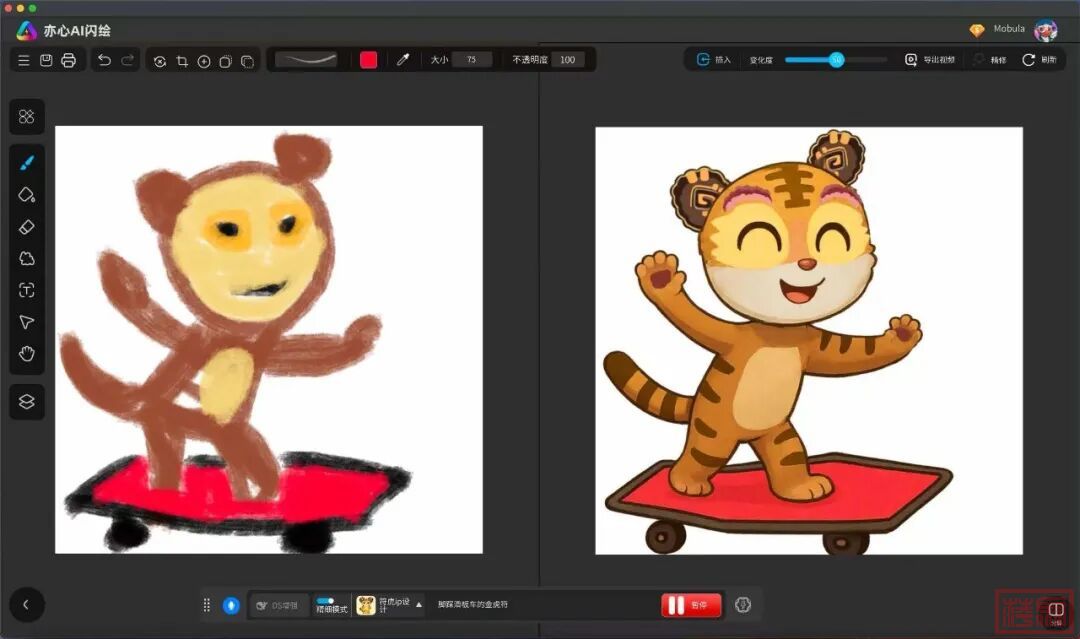Open the hamburger menu
Image resolution: width=1080 pixels, height=639 pixels.
point(24,60)
